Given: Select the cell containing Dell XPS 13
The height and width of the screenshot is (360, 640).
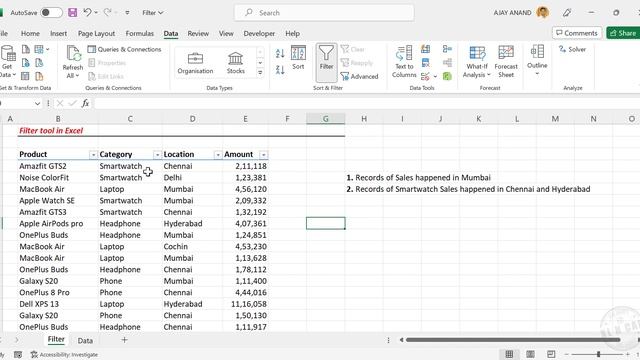Looking at the screenshot, I should (58, 304).
